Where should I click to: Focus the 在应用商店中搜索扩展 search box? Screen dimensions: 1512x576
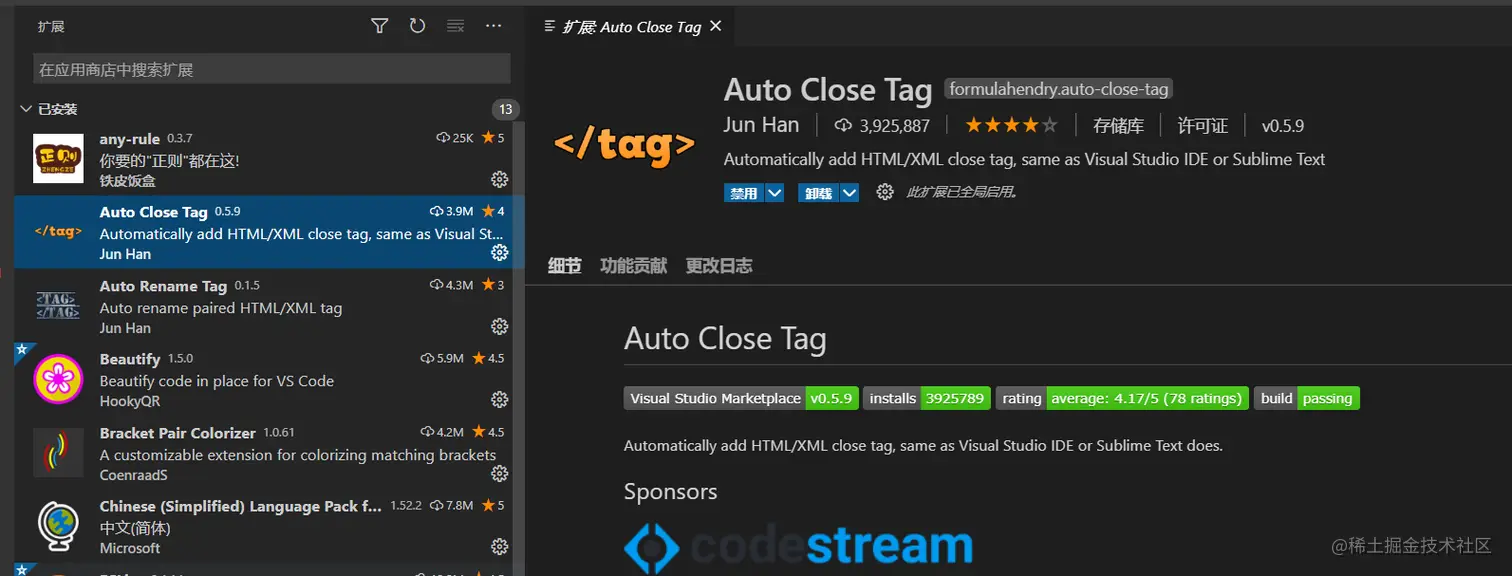point(272,69)
